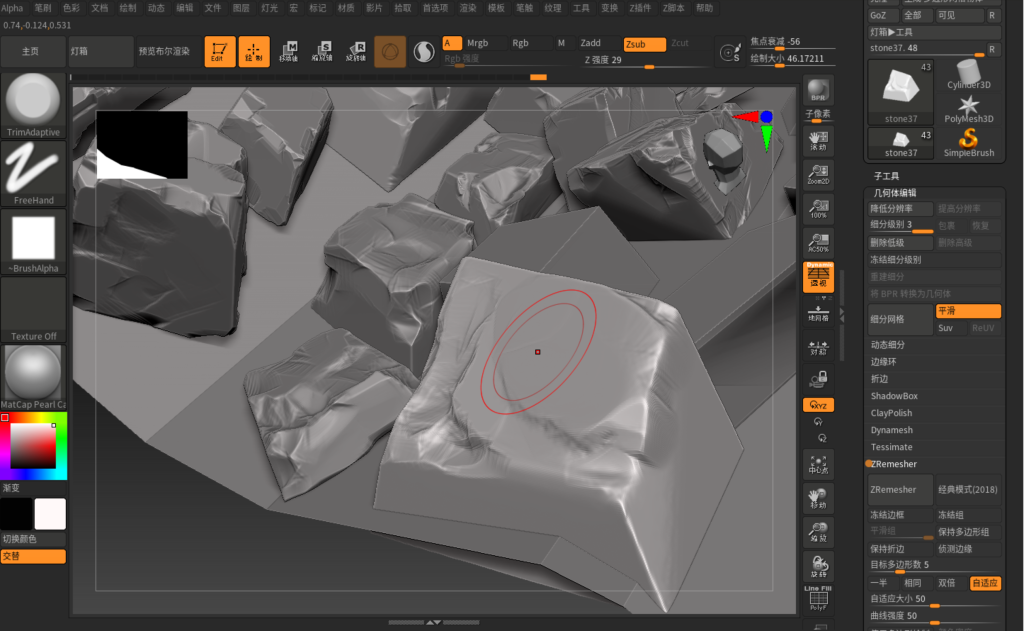Toggle the A alpha channel button

452,43
